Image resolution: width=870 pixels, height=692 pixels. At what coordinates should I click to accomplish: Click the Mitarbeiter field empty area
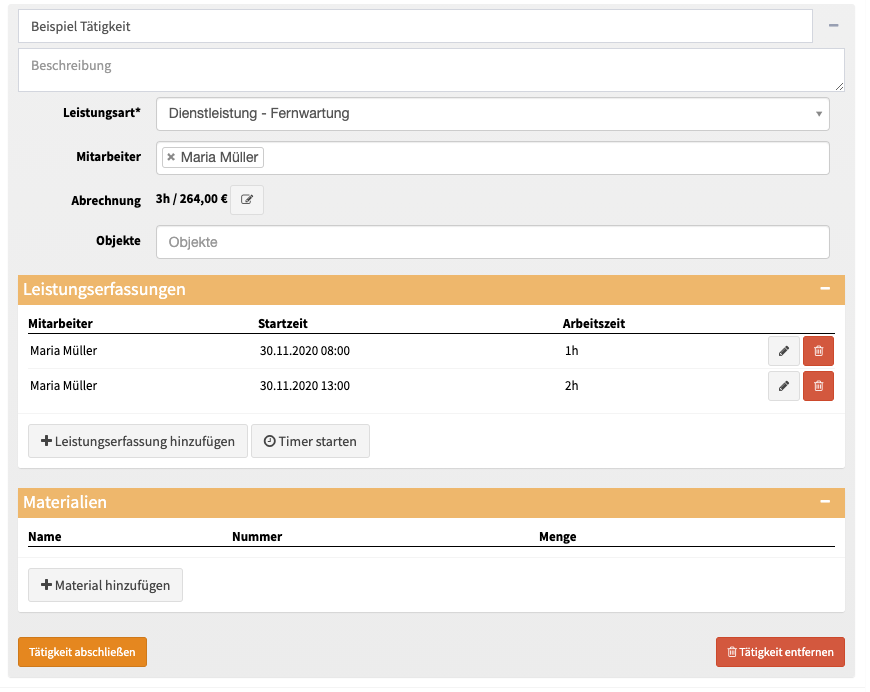coord(540,157)
